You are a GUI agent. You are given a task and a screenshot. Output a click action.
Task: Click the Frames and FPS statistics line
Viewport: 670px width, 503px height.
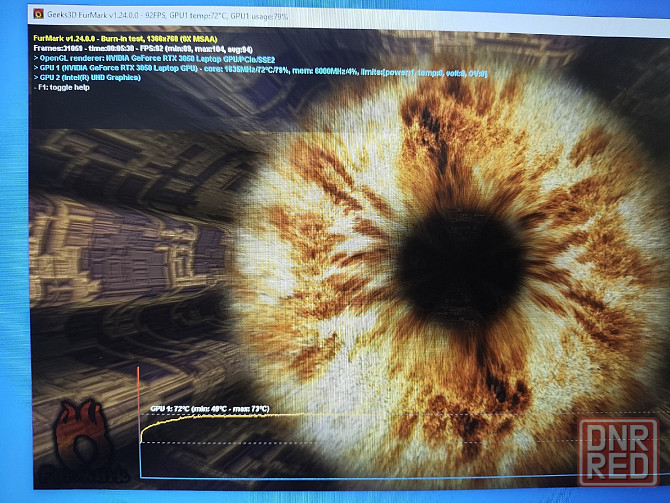point(143,49)
